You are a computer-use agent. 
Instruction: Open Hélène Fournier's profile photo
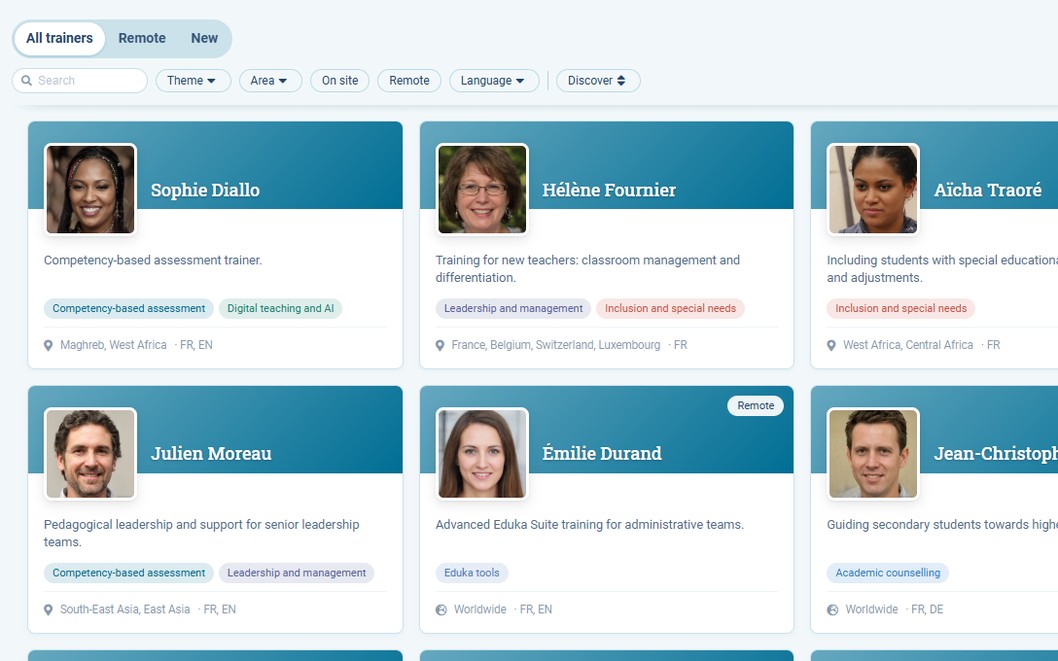(482, 190)
